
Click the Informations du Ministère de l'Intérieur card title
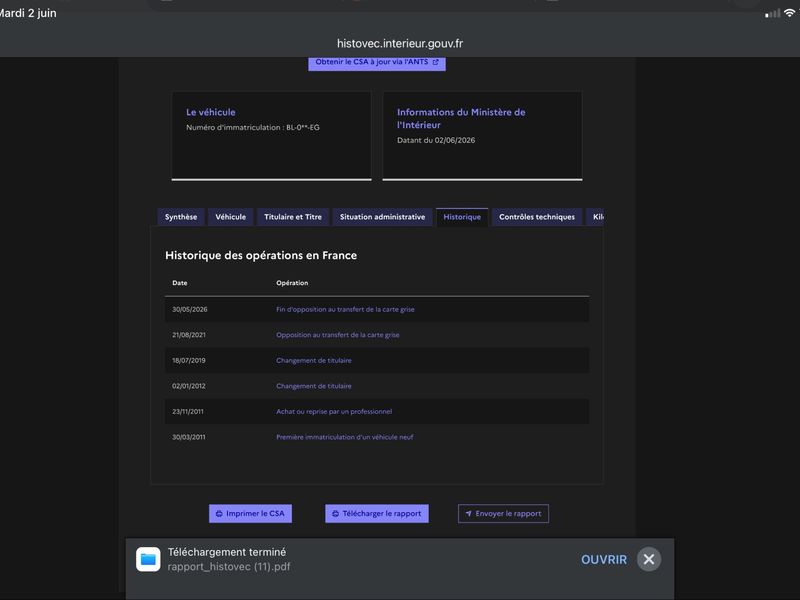tap(461, 118)
